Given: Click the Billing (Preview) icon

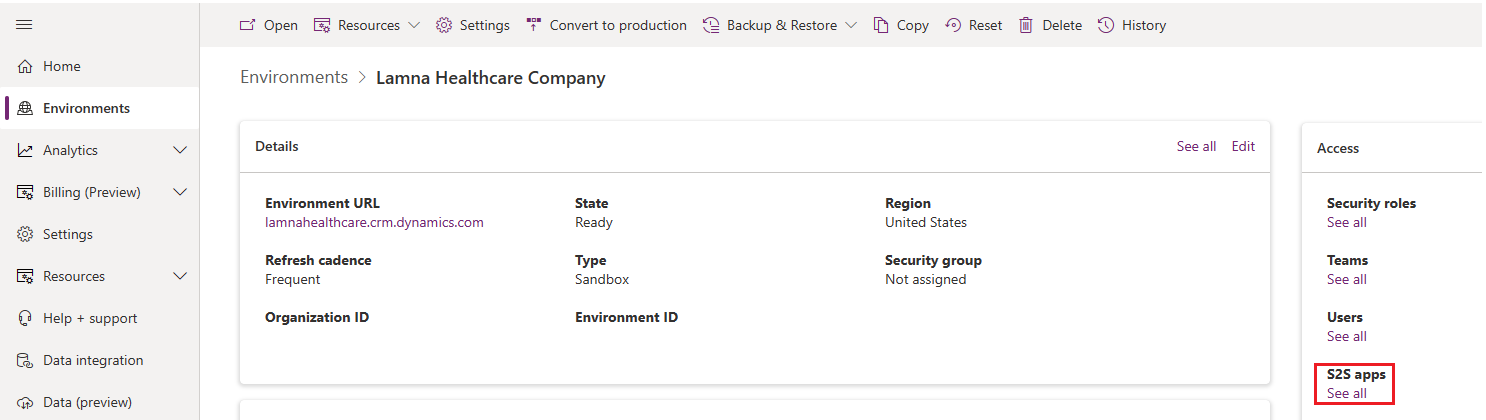Looking at the screenshot, I should click(x=25, y=192).
